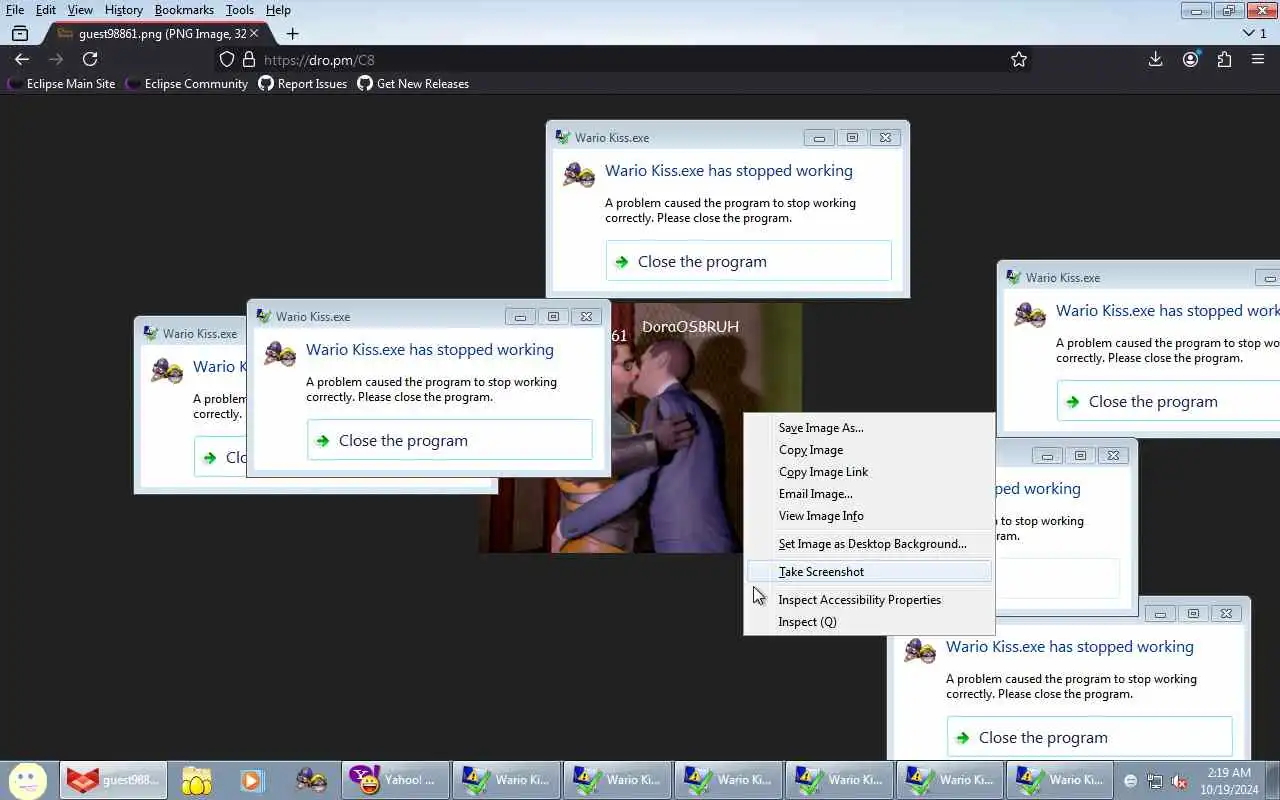Open Eclipse Main Site bookmark

[61, 84]
